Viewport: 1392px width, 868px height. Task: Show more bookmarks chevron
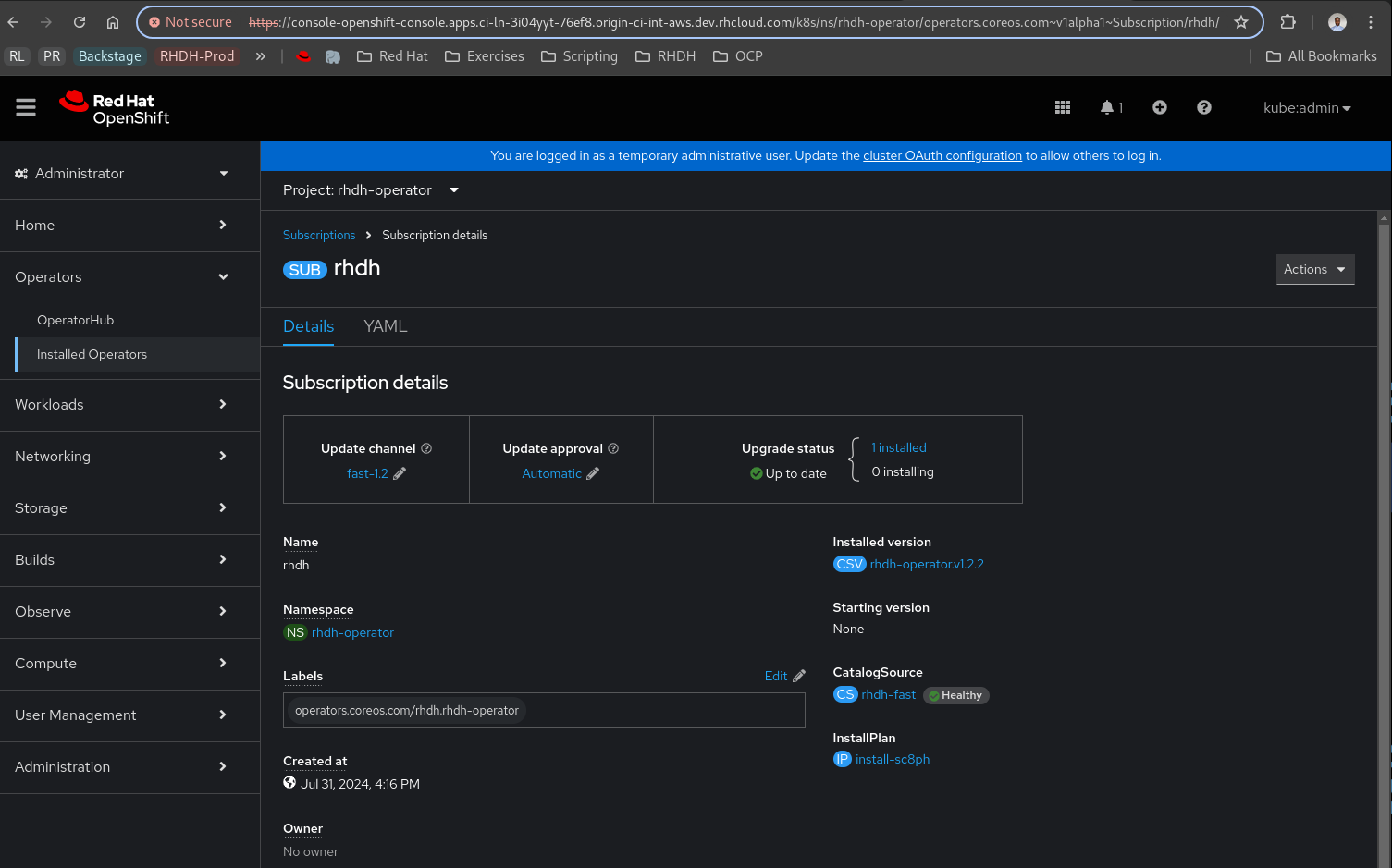click(x=261, y=56)
